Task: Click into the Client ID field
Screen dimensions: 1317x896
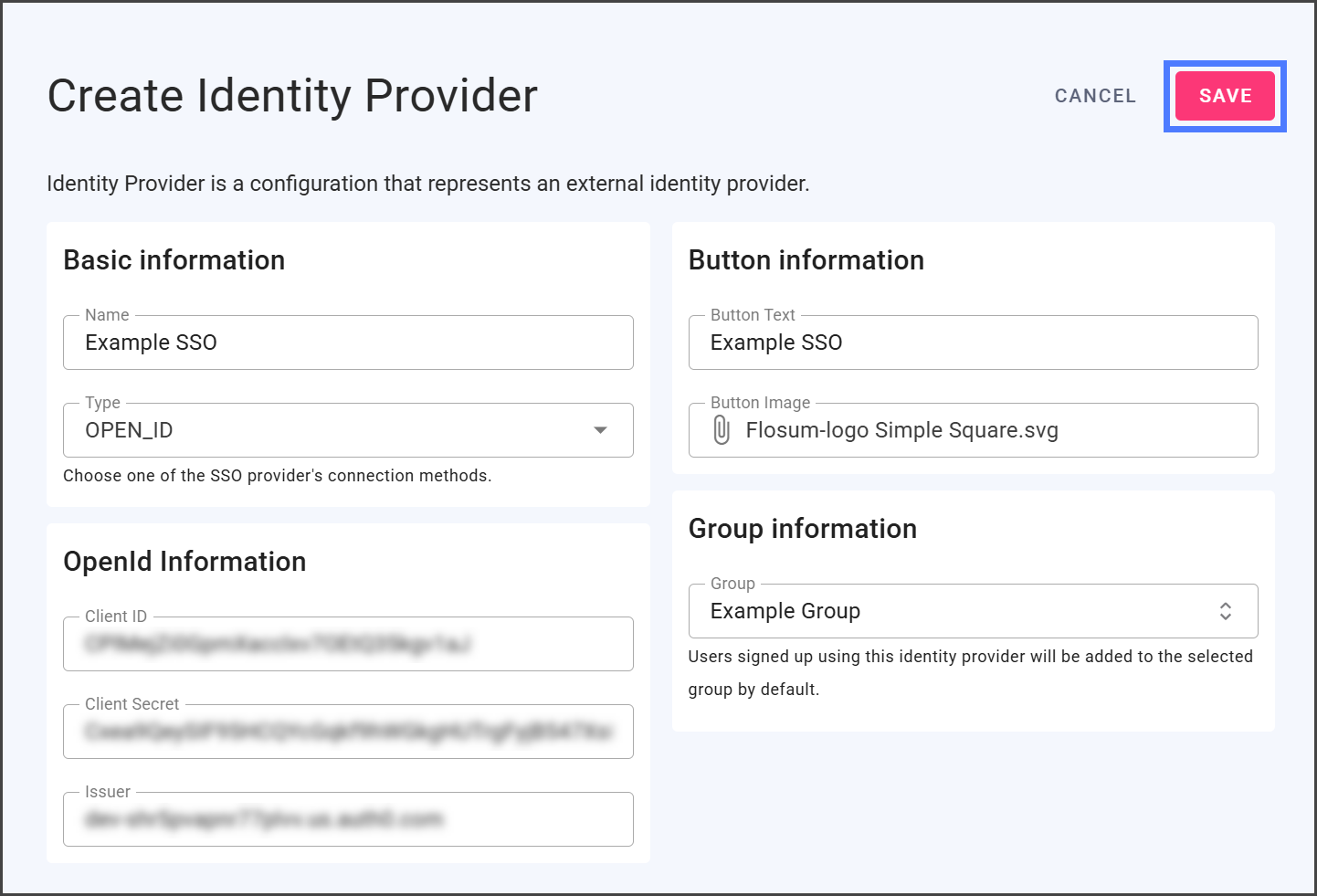Action: pos(347,644)
